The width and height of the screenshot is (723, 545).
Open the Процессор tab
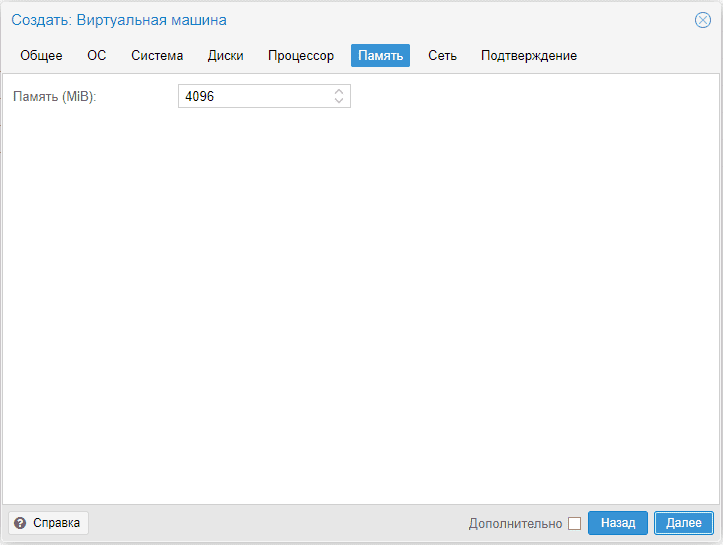point(301,56)
